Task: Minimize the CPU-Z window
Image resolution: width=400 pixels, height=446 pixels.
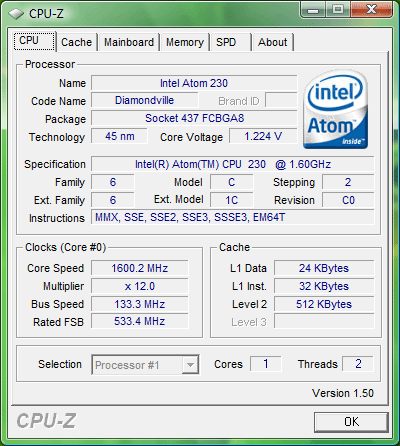Action: (312, 9)
